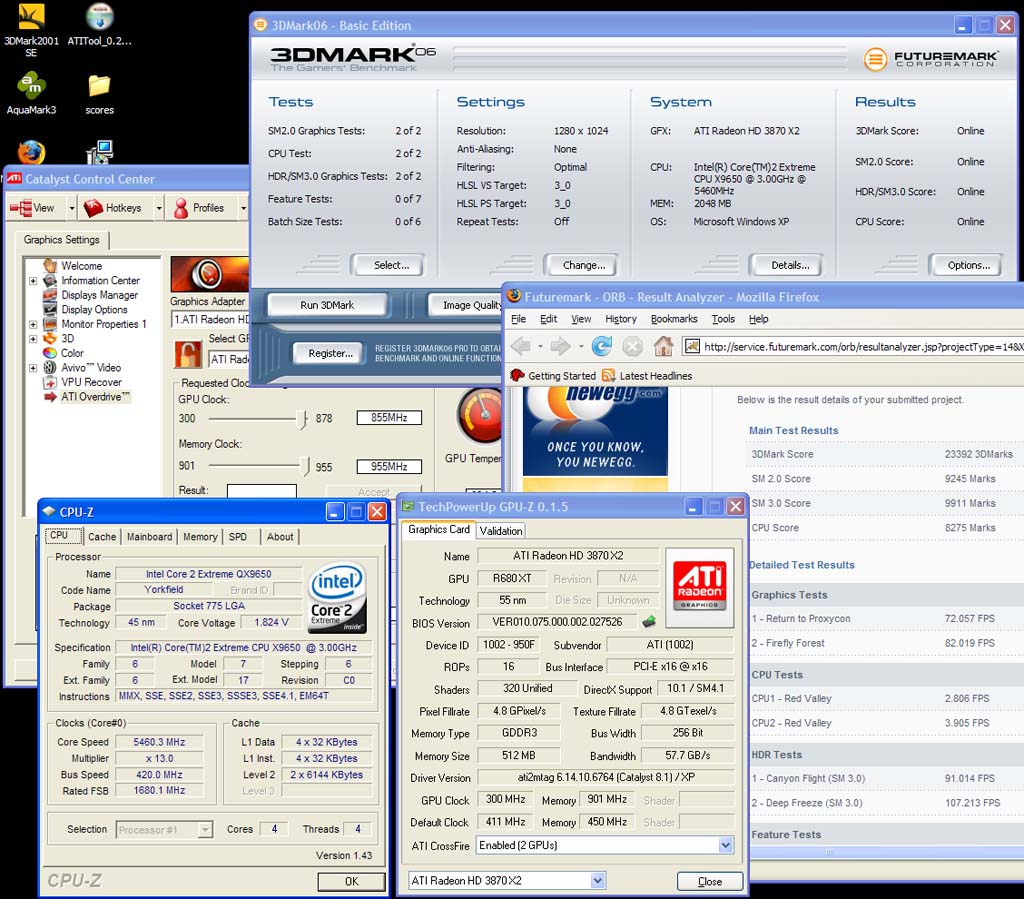Click the ATI Overdrive lock icon

187,353
